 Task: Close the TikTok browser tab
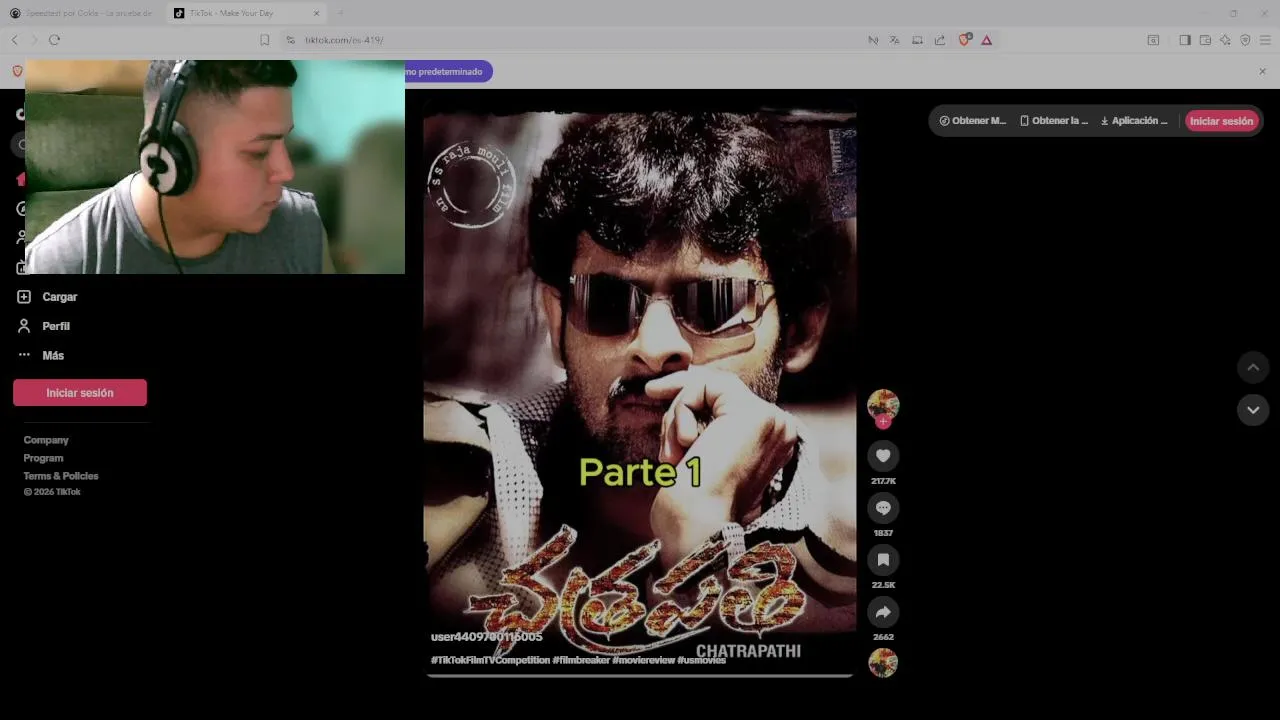coord(317,13)
